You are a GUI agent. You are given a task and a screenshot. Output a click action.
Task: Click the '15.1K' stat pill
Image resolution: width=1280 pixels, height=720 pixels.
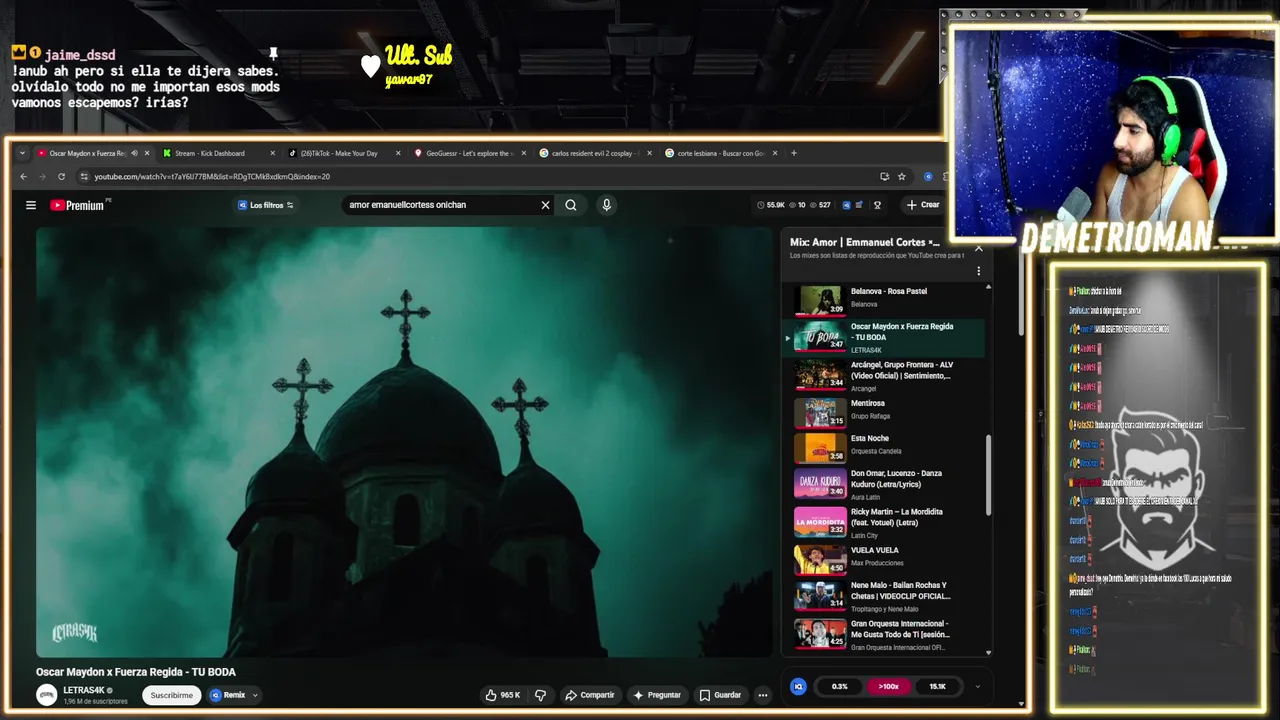(937, 686)
